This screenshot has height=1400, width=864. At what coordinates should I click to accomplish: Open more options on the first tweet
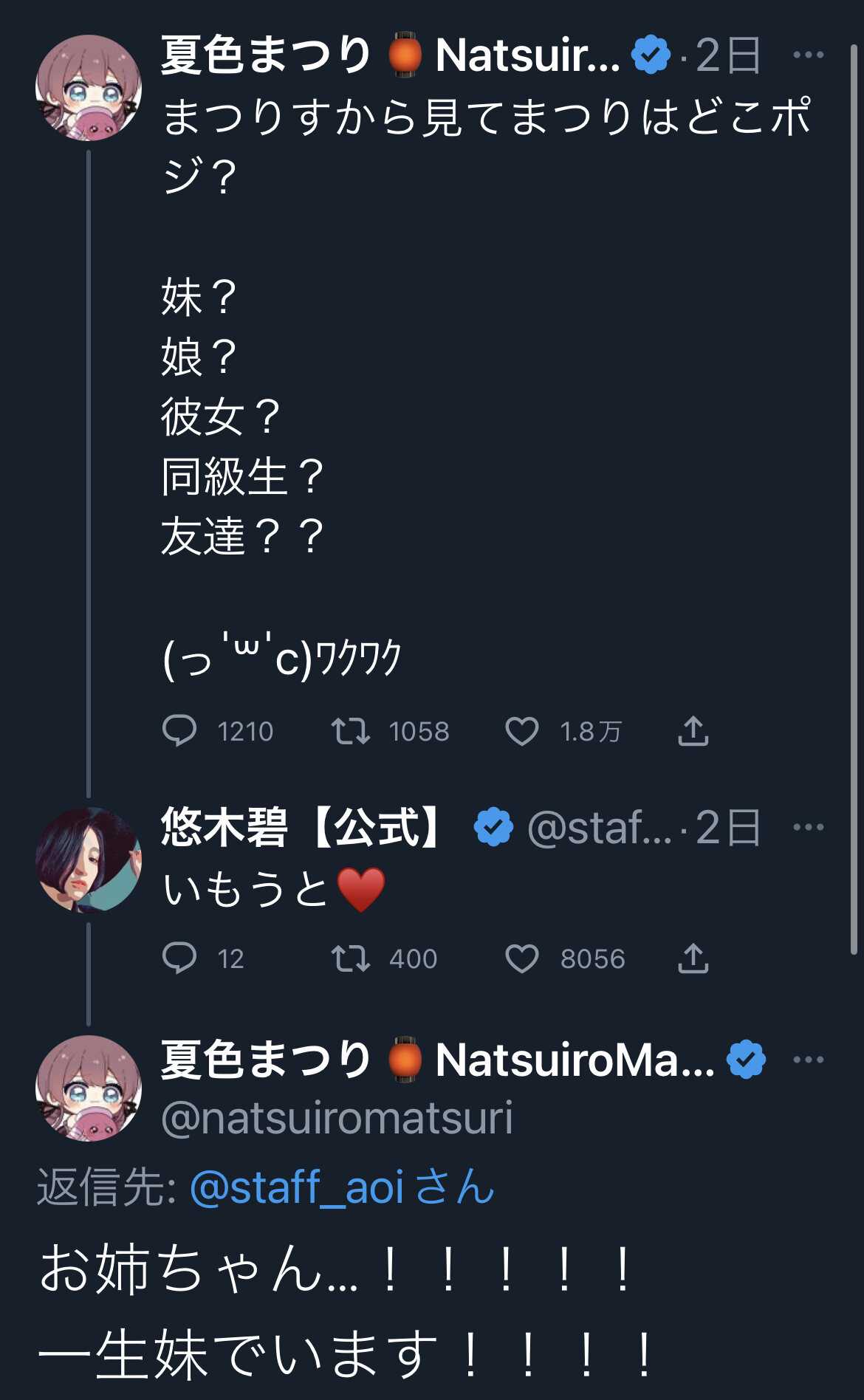[x=808, y=55]
